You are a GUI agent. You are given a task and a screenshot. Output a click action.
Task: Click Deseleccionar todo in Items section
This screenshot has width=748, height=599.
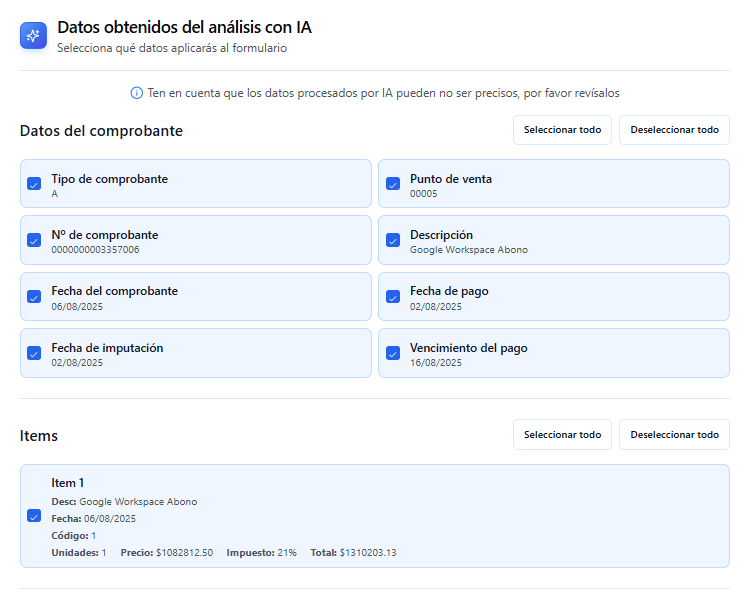(674, 435)
